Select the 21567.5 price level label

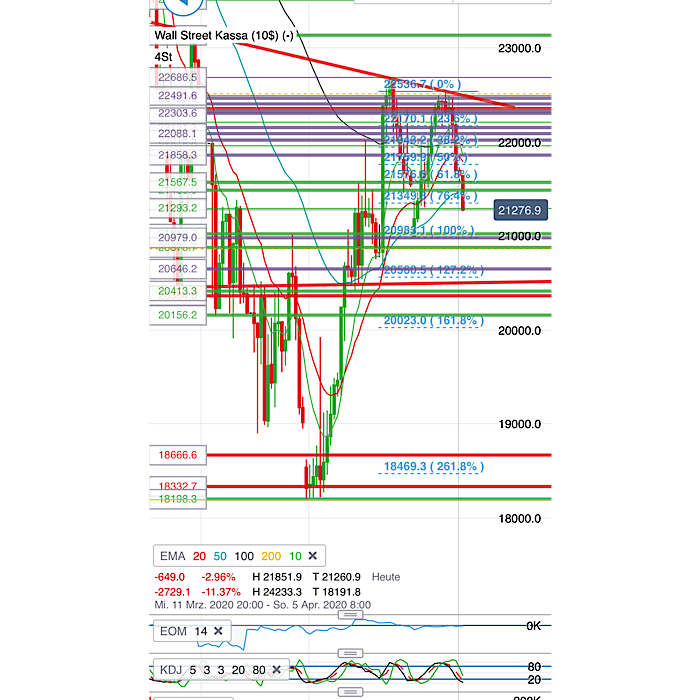(178, 182)
